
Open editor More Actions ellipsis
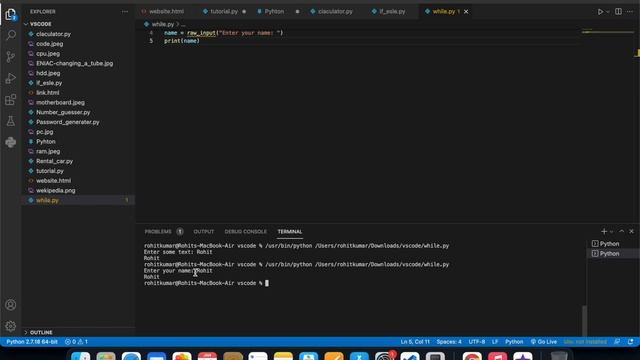630,11
